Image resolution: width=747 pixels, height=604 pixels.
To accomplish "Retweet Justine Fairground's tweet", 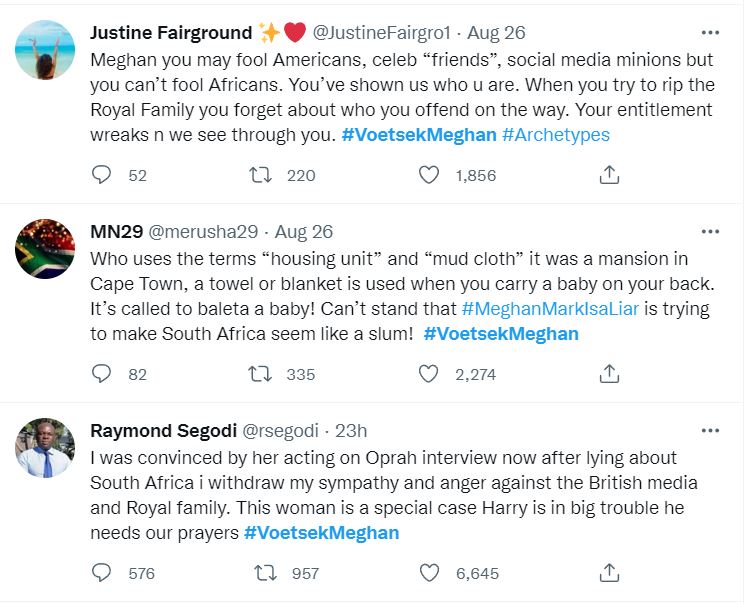I will click(260, 175).
